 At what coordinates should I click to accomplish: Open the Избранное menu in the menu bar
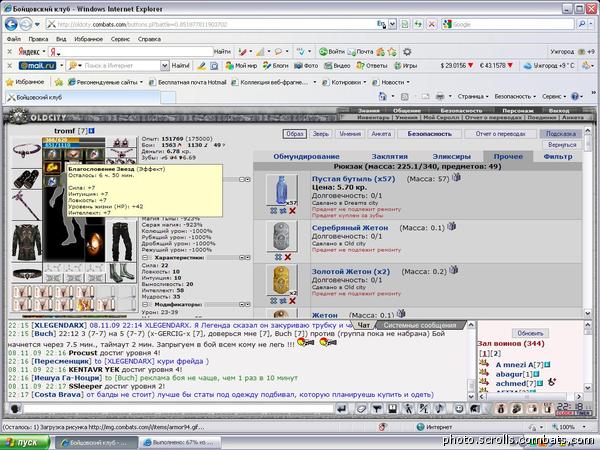[88, 39]
